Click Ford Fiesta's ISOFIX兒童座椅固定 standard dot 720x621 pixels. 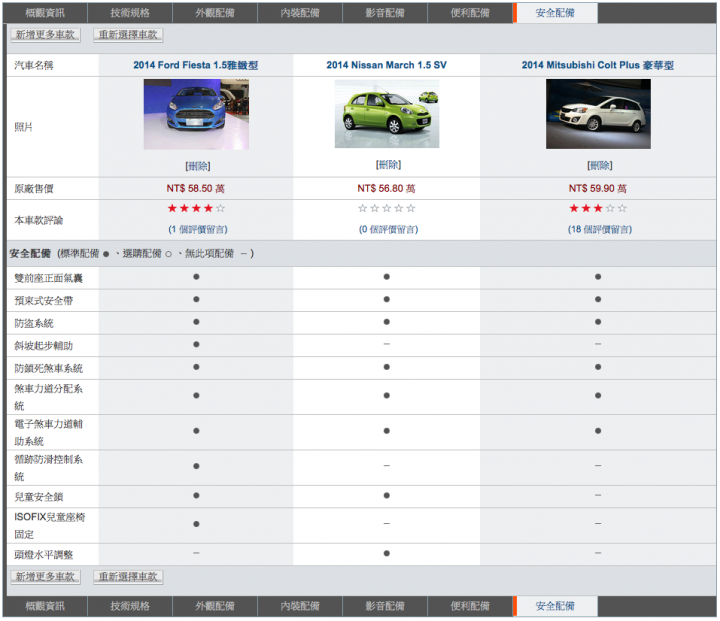point(196,524)
